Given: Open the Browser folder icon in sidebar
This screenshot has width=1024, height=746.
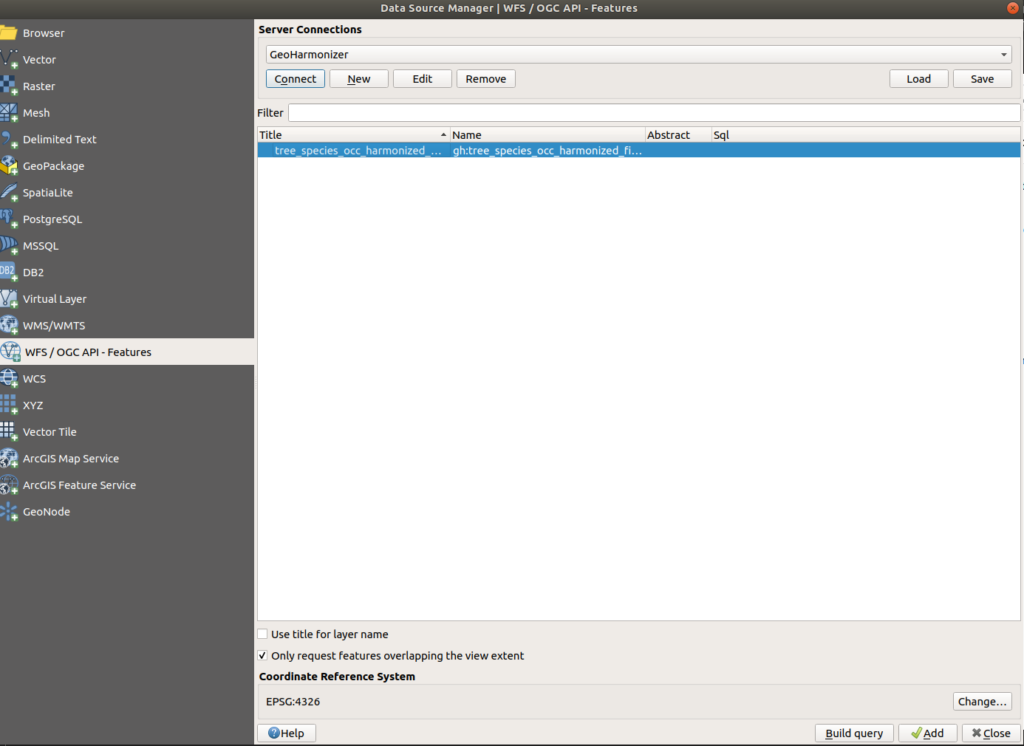Looking at the screenshot, I should [8, 33].
